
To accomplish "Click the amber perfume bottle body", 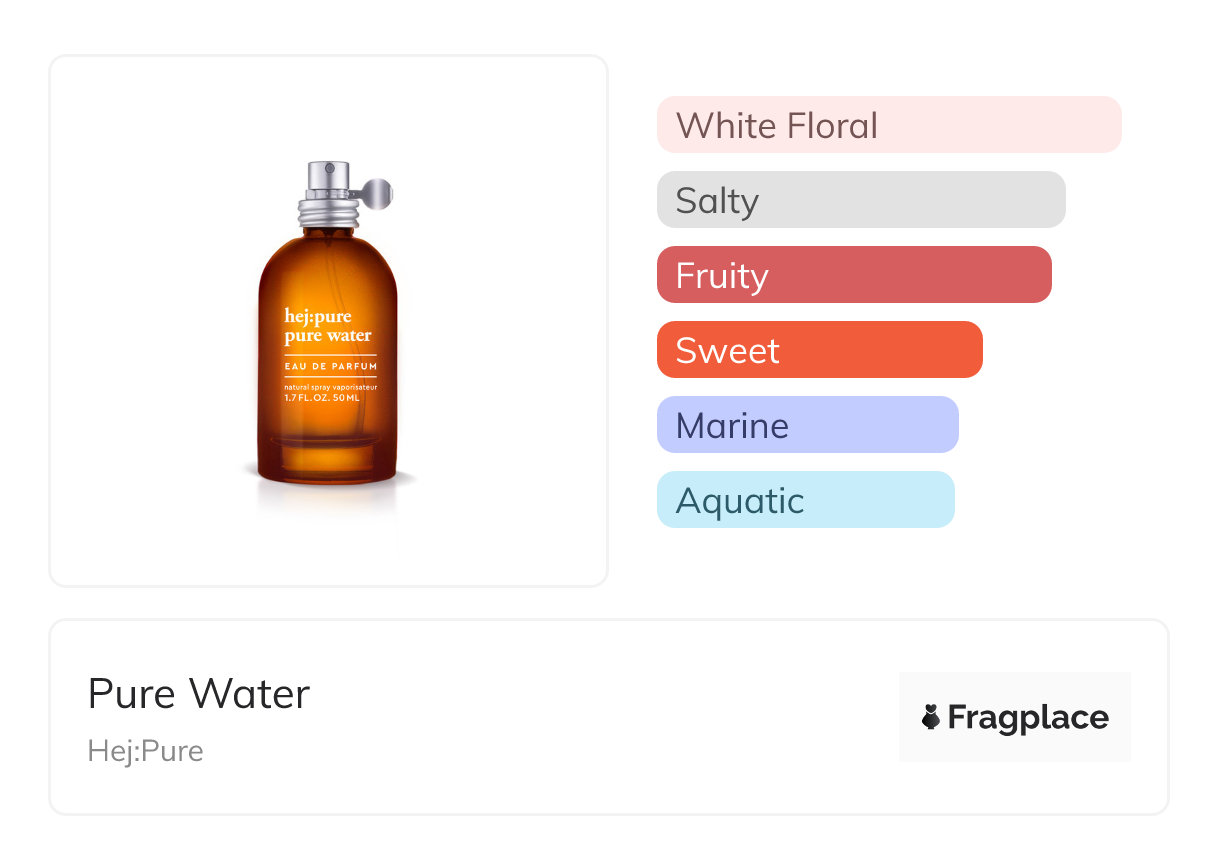I will click(x=327, y=440).
